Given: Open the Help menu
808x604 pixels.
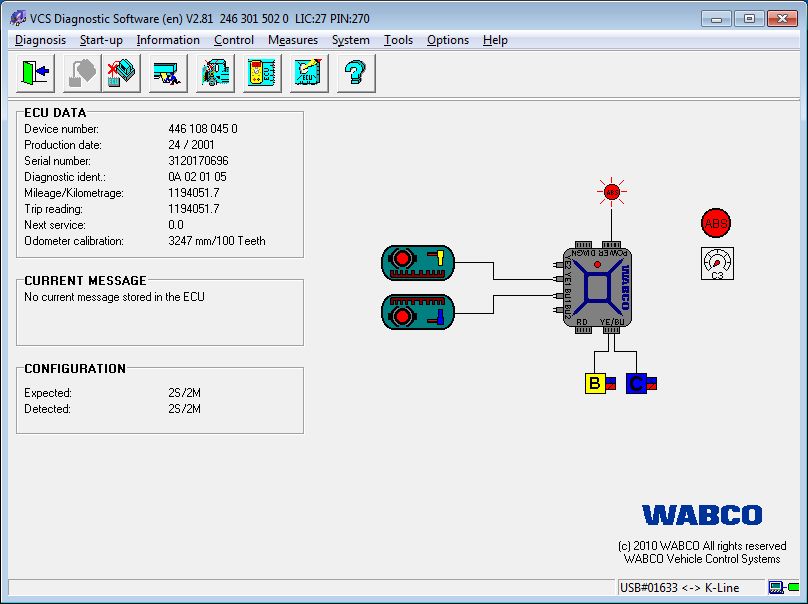Looking at the screenshot, I should pyautogui.click(x=495, y=40).
